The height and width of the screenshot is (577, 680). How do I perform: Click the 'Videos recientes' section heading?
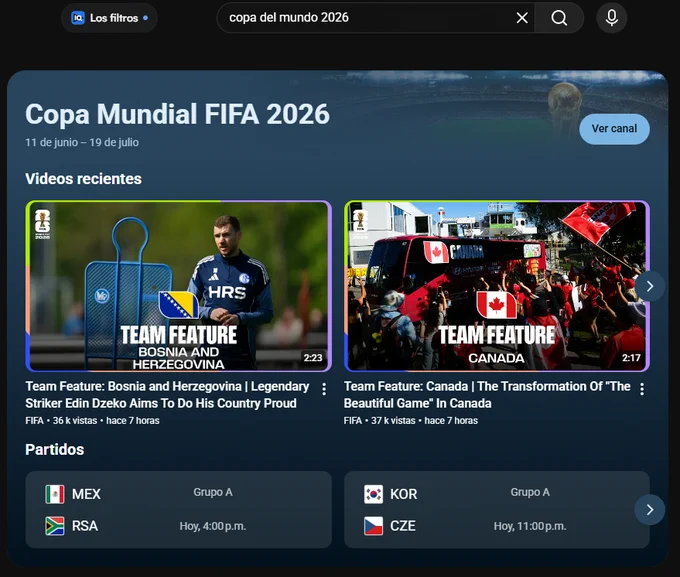pos(83,179)
